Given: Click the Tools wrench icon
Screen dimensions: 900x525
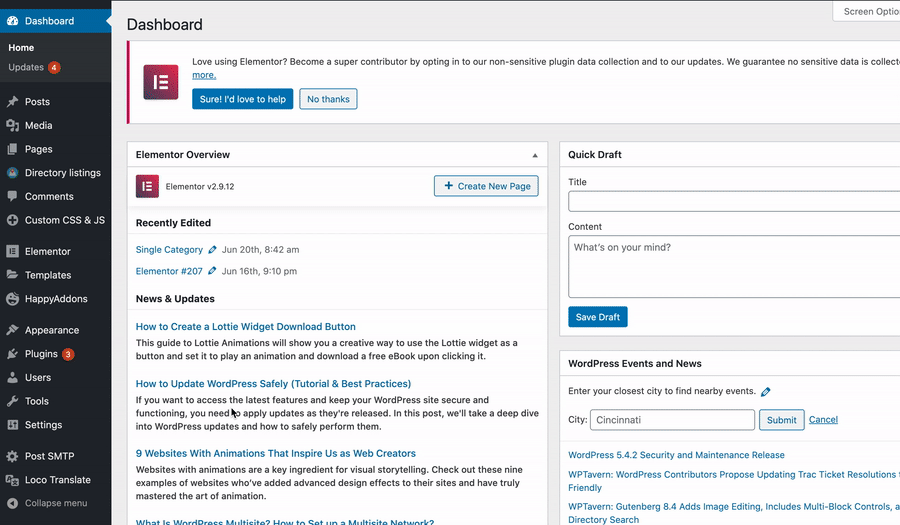Looking at the screenshot, I should [x=13, y=401].
